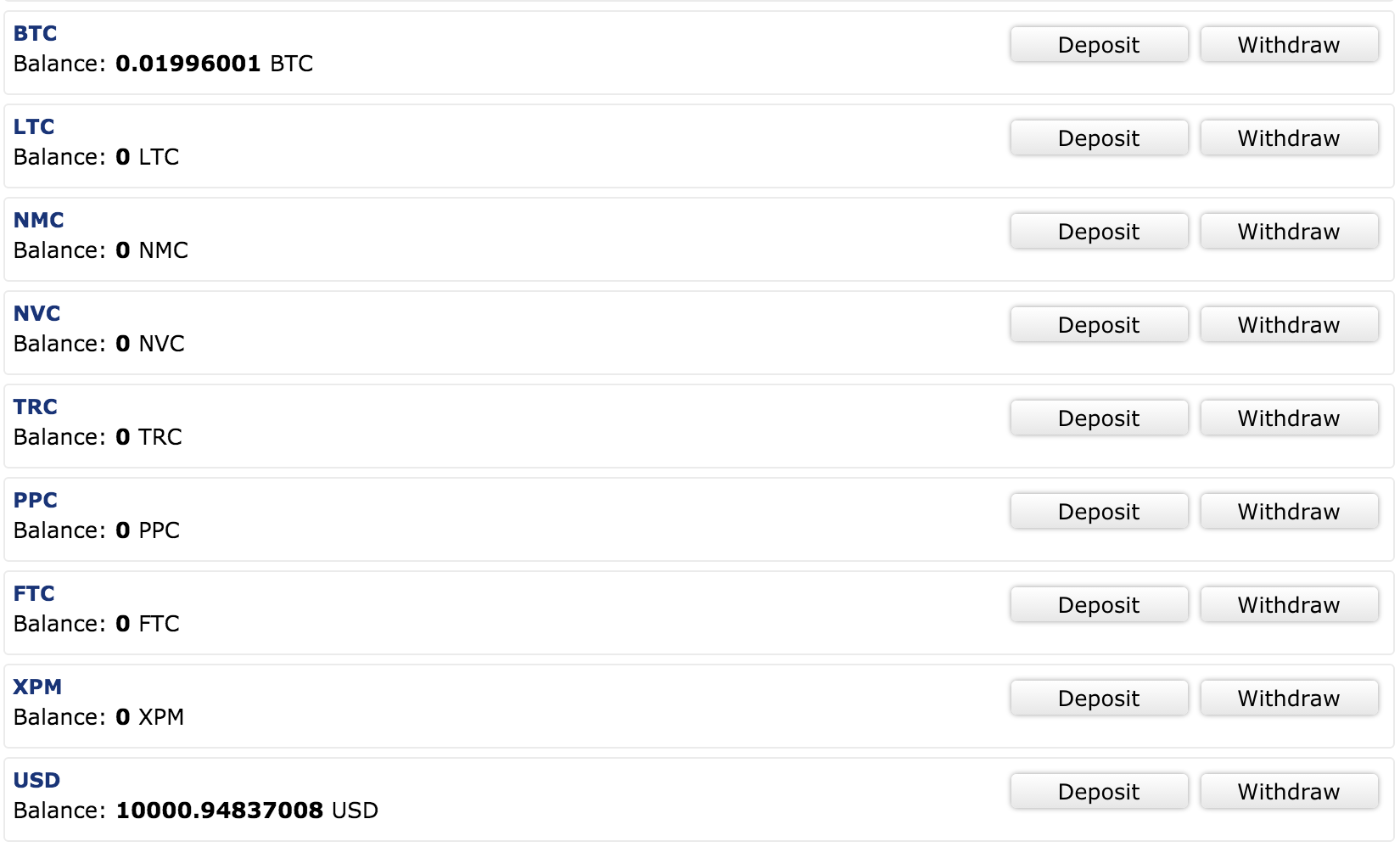Viewport: 1400px width, 847px height.
Task: Click Withdraw for LTC
Action: point(1289,138)
